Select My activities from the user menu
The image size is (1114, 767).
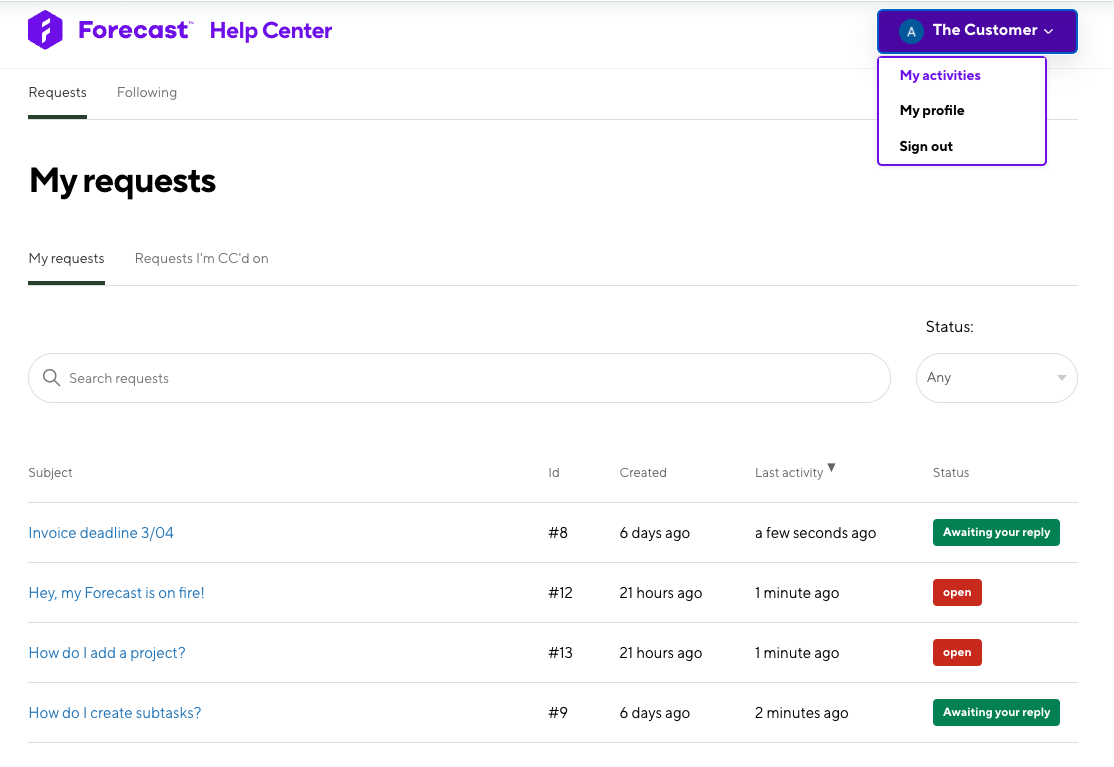tap(939, 75)
